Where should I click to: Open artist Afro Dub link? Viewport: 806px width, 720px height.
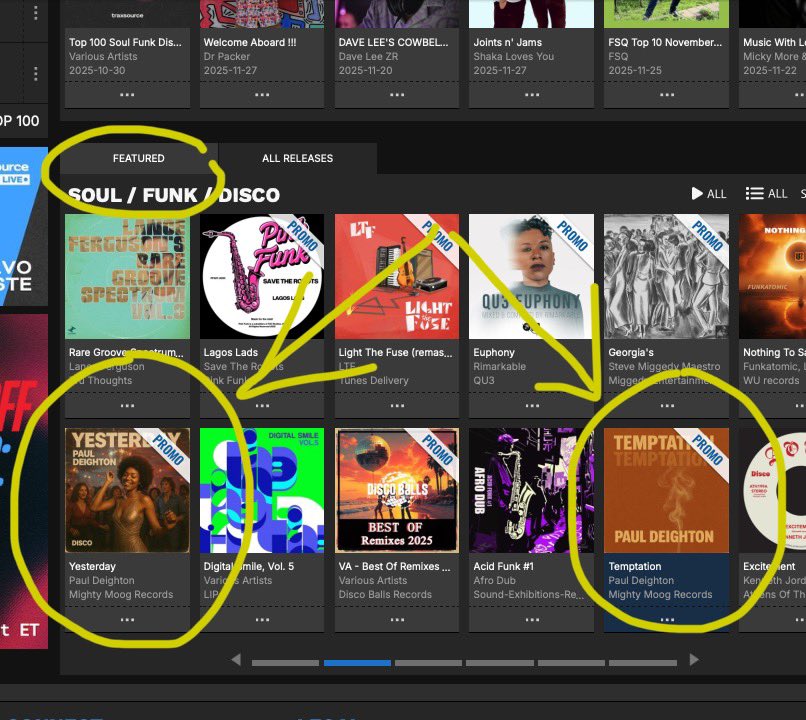494,580
